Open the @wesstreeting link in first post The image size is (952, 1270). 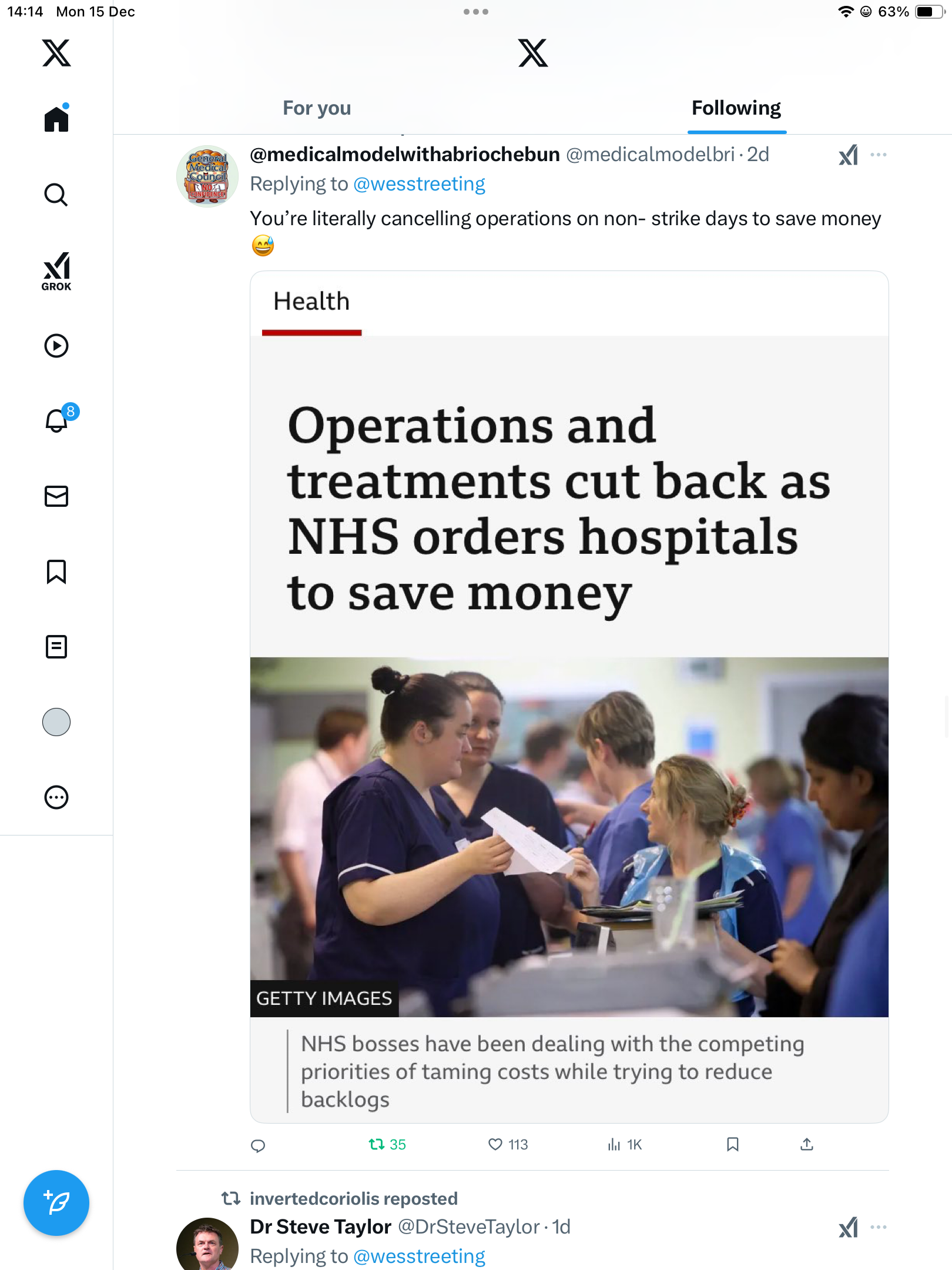pyautogui.click(x=419, y=184)
